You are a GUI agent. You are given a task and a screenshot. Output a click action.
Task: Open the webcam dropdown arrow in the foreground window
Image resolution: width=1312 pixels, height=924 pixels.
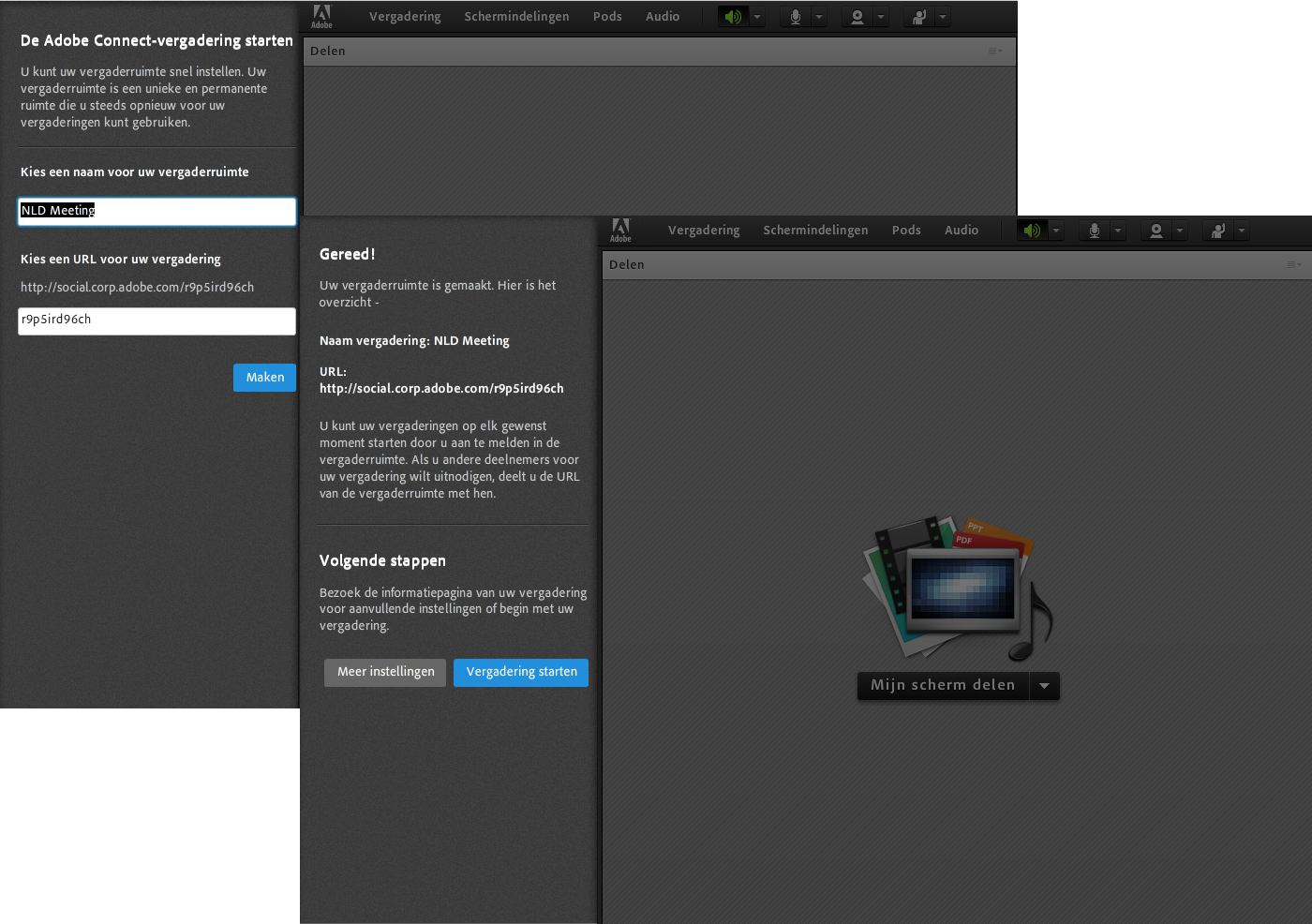point(1180,231)
